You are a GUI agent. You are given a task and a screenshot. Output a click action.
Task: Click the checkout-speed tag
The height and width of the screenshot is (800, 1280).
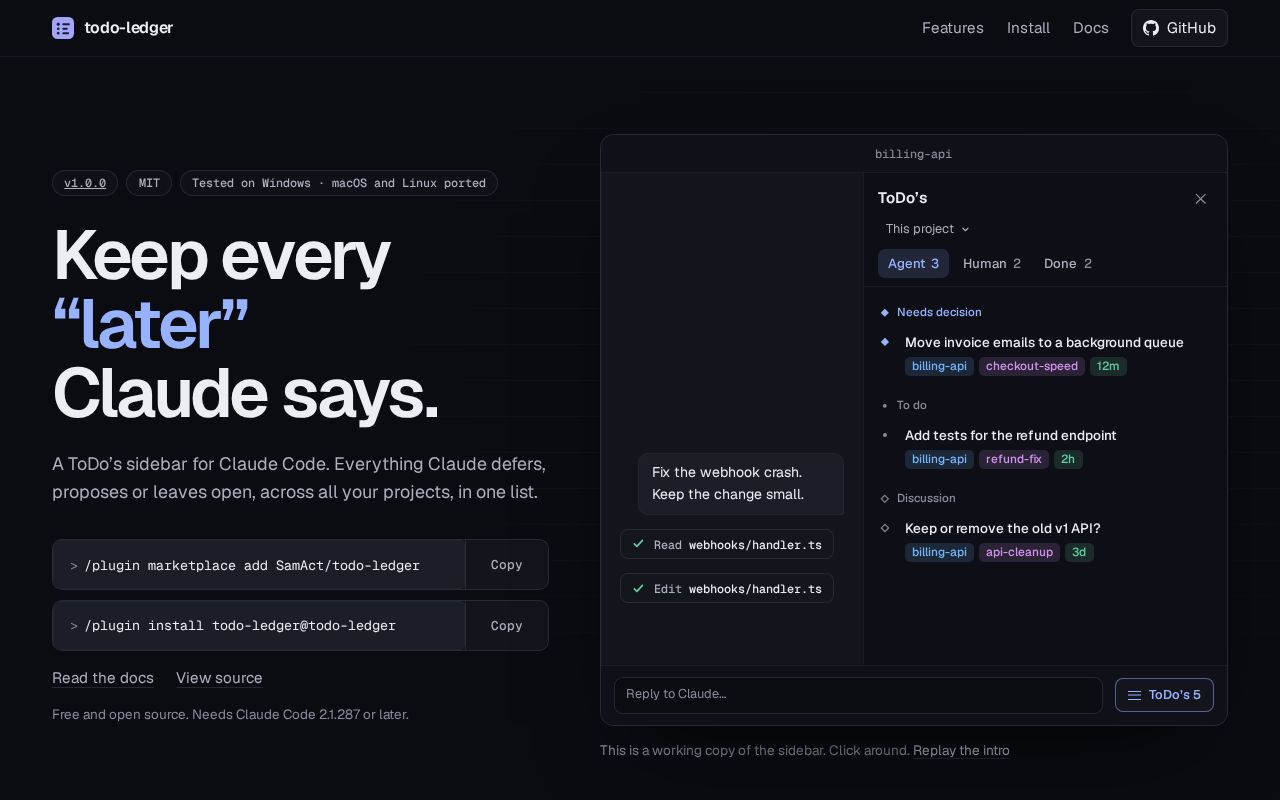pos(1032,366)
